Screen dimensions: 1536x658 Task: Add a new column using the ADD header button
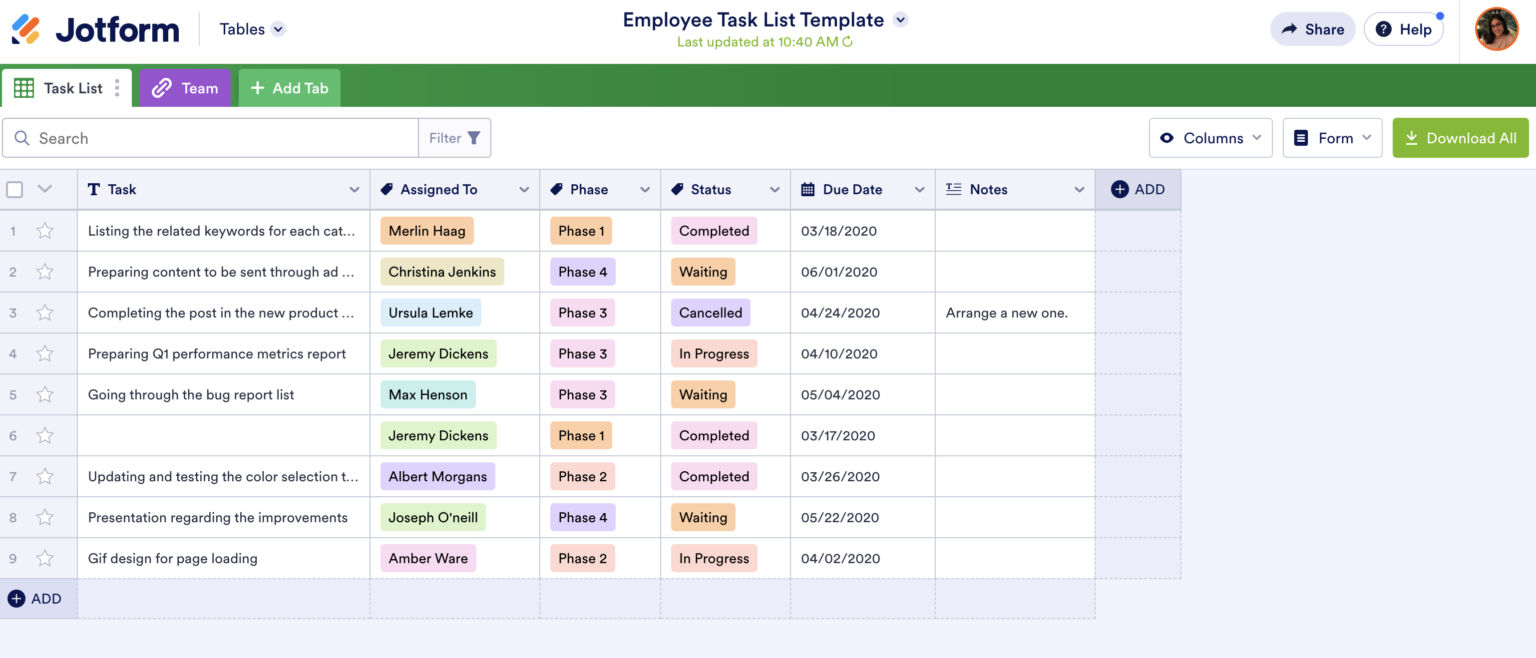click(x=1137, y=189)
